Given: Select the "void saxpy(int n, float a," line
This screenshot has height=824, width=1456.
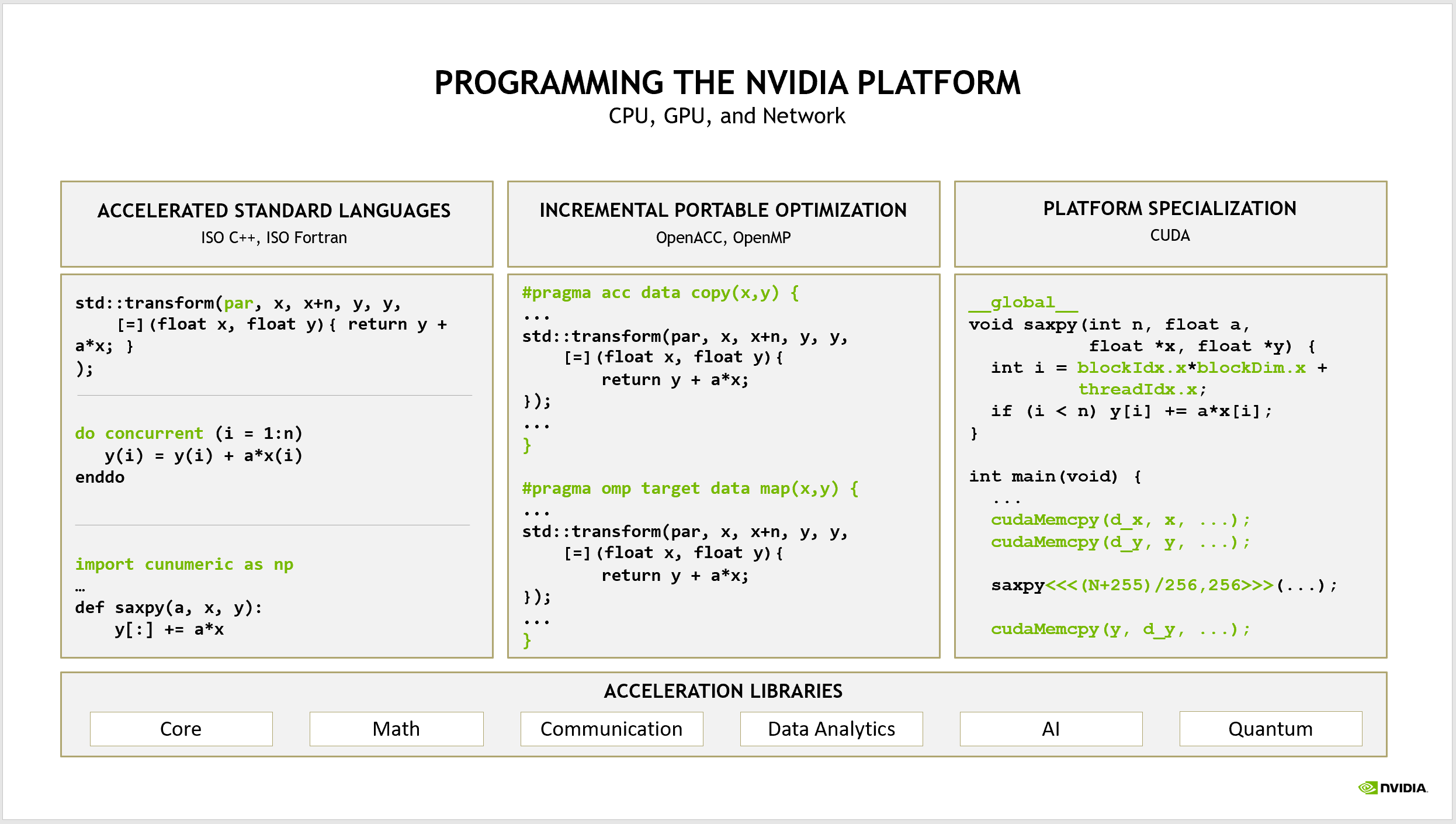Looking at the screenshot, I should (1109, 324).
